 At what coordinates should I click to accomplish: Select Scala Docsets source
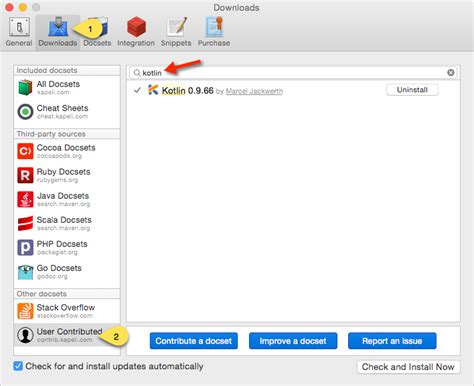click(67, 223)
